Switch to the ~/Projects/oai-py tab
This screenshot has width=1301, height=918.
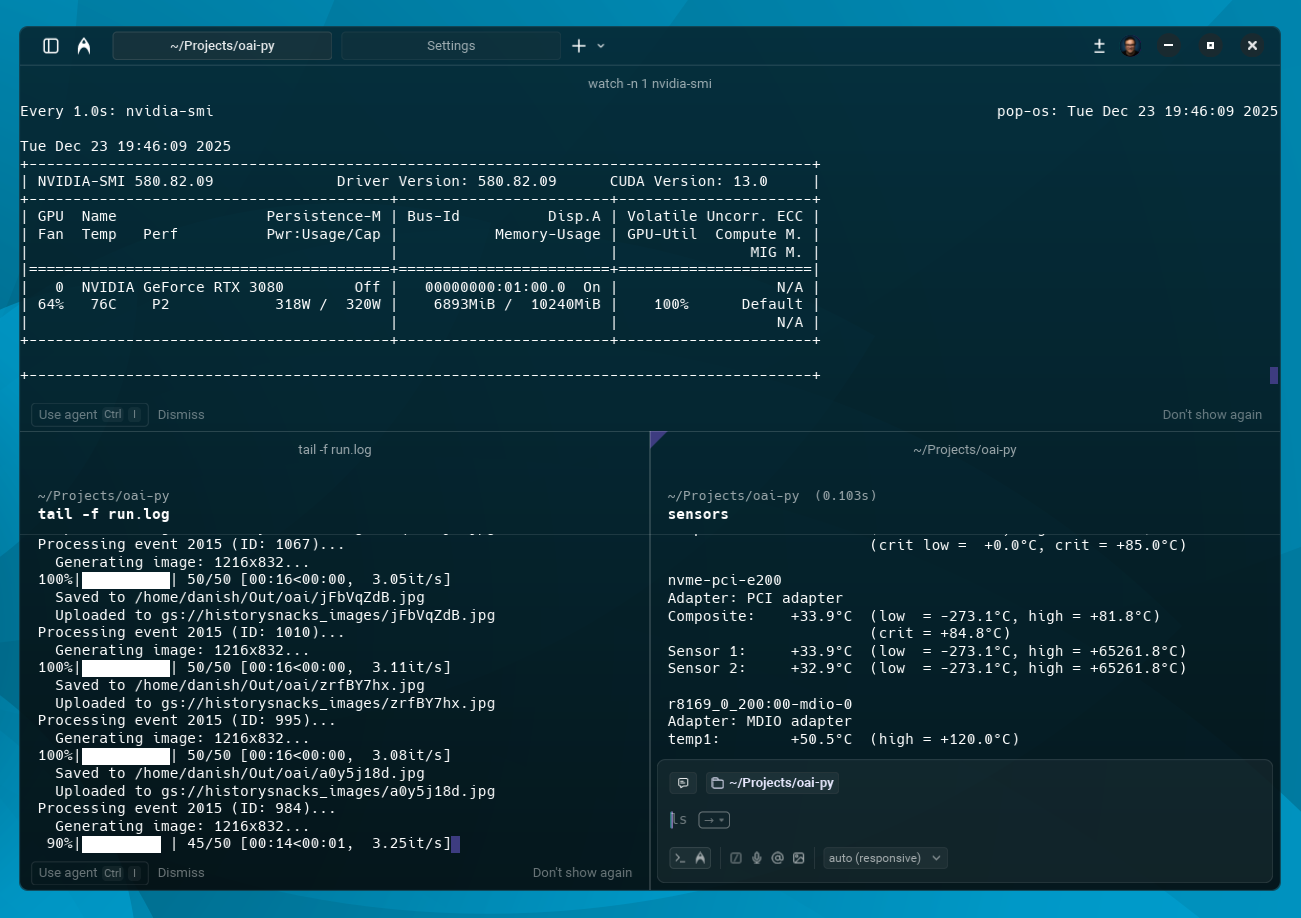(222, 46)
